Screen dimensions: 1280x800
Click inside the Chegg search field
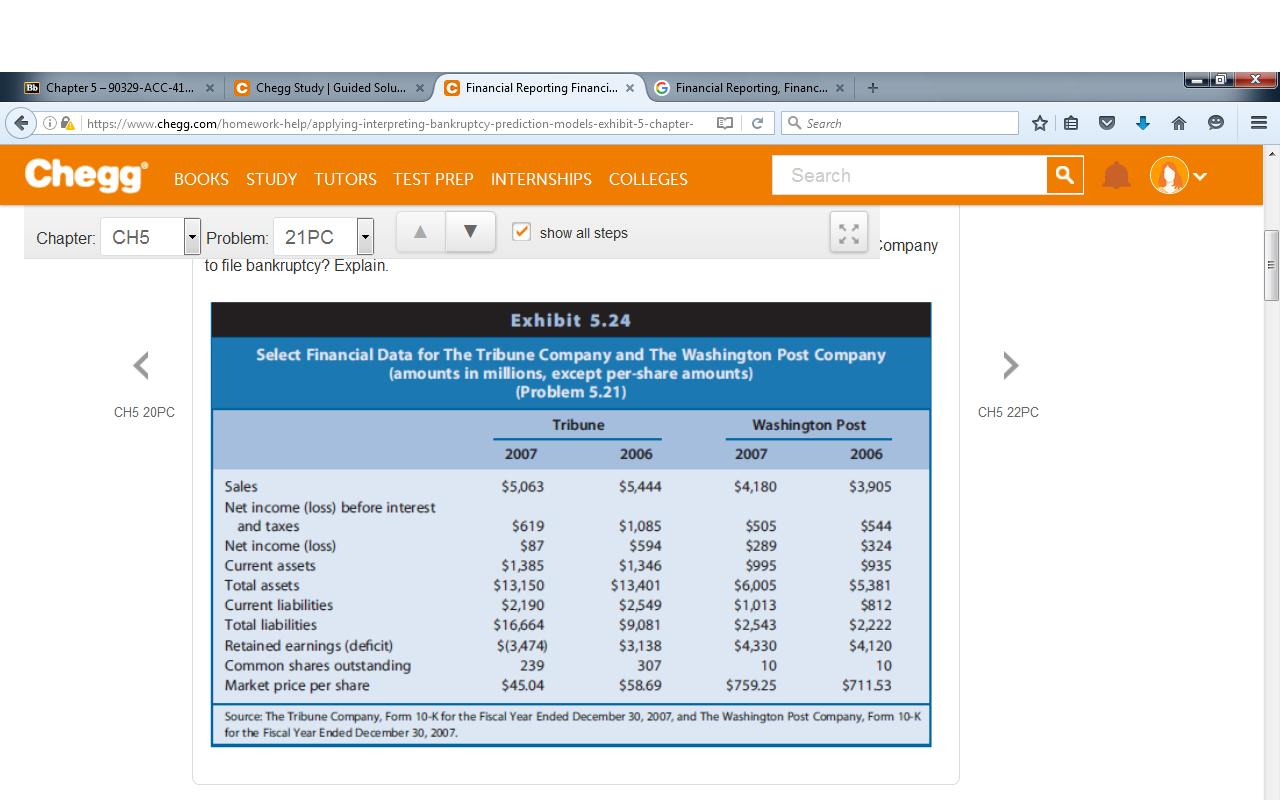(910, 174)
